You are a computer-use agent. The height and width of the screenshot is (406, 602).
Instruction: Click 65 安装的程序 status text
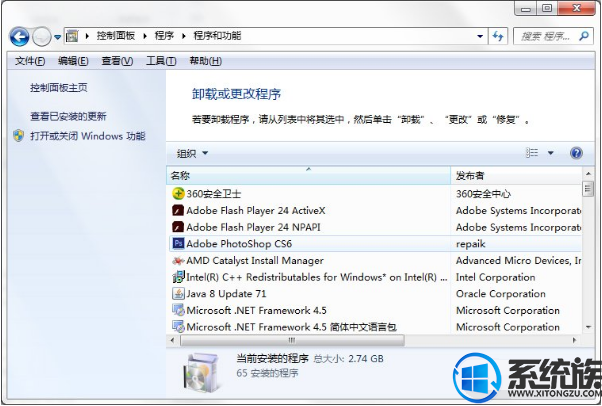pyautogui.click(x=267, y=373)
